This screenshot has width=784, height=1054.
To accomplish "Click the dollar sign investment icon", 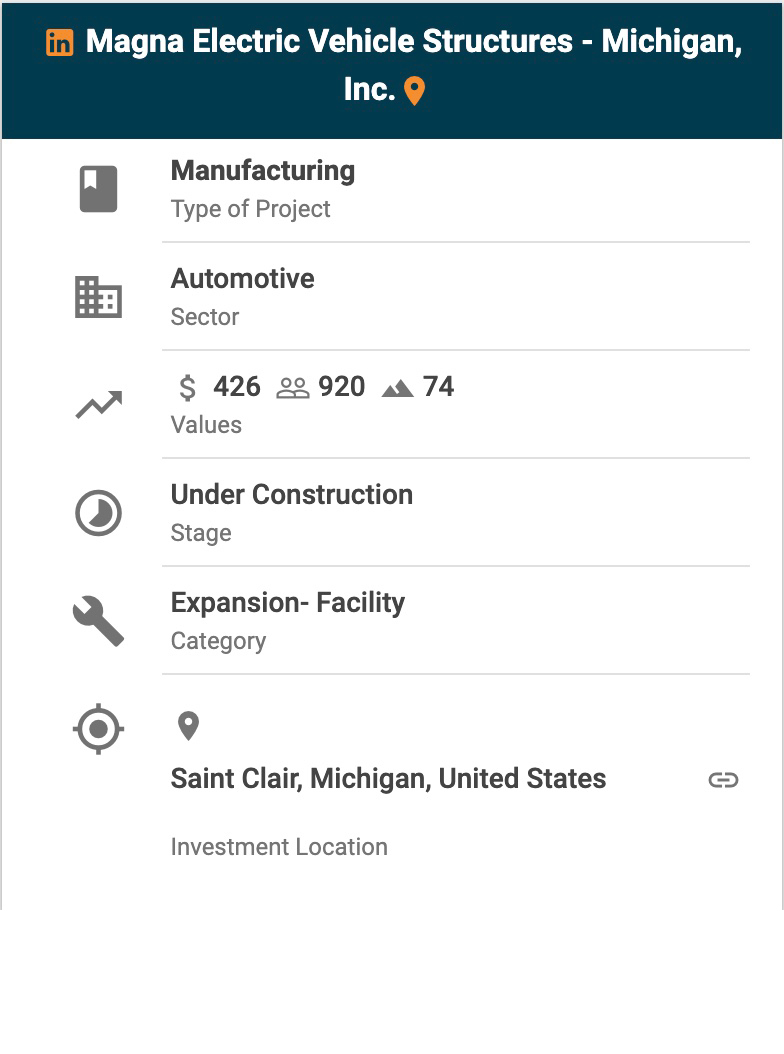I will (187, 388).
